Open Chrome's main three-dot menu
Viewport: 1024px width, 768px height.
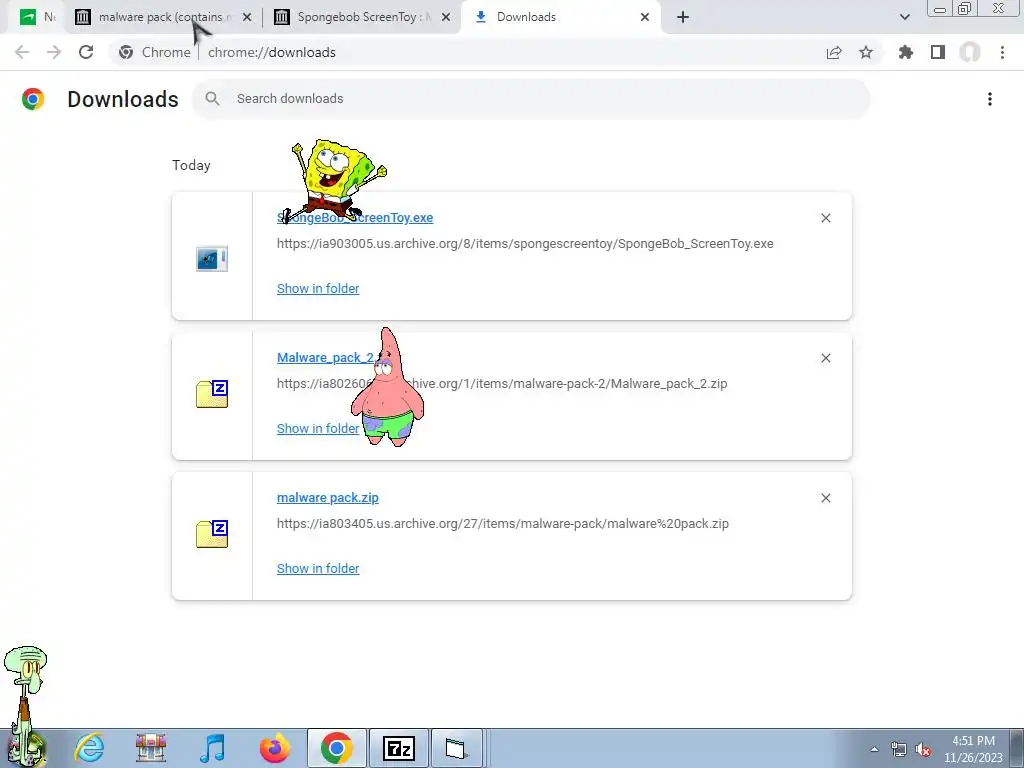(1002, 52)
